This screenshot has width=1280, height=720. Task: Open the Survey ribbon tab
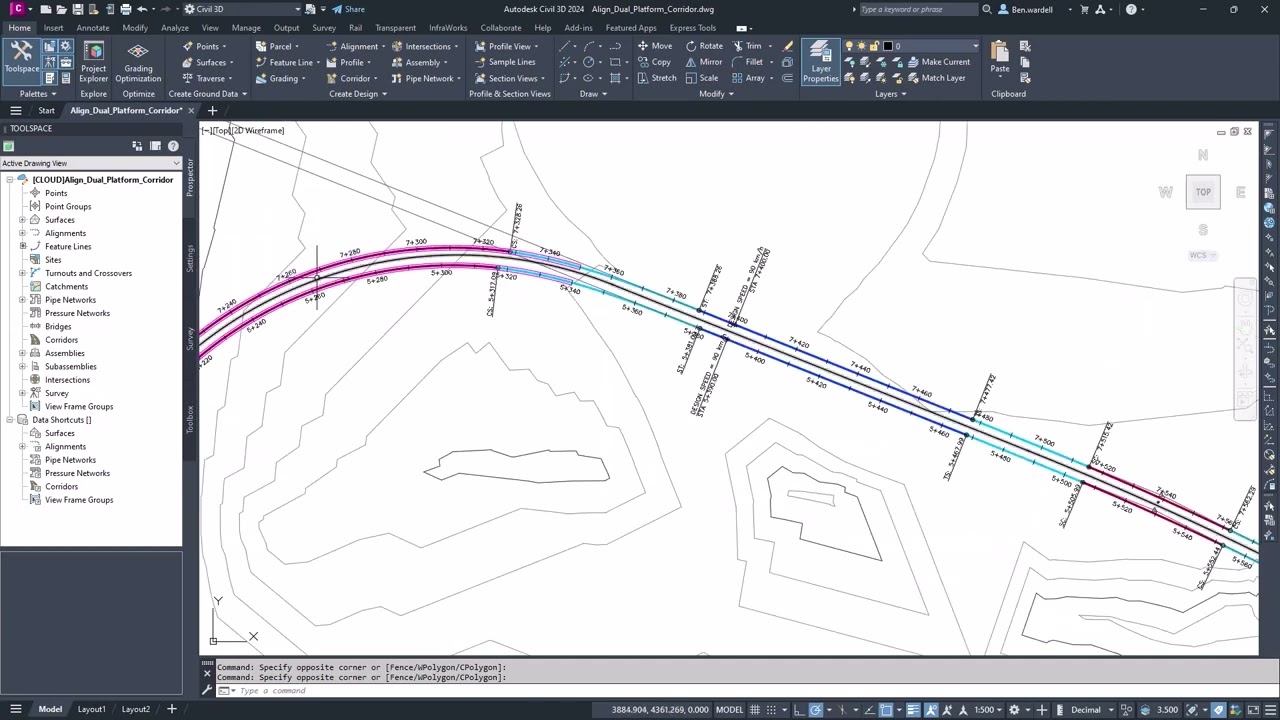pos(324,28)
